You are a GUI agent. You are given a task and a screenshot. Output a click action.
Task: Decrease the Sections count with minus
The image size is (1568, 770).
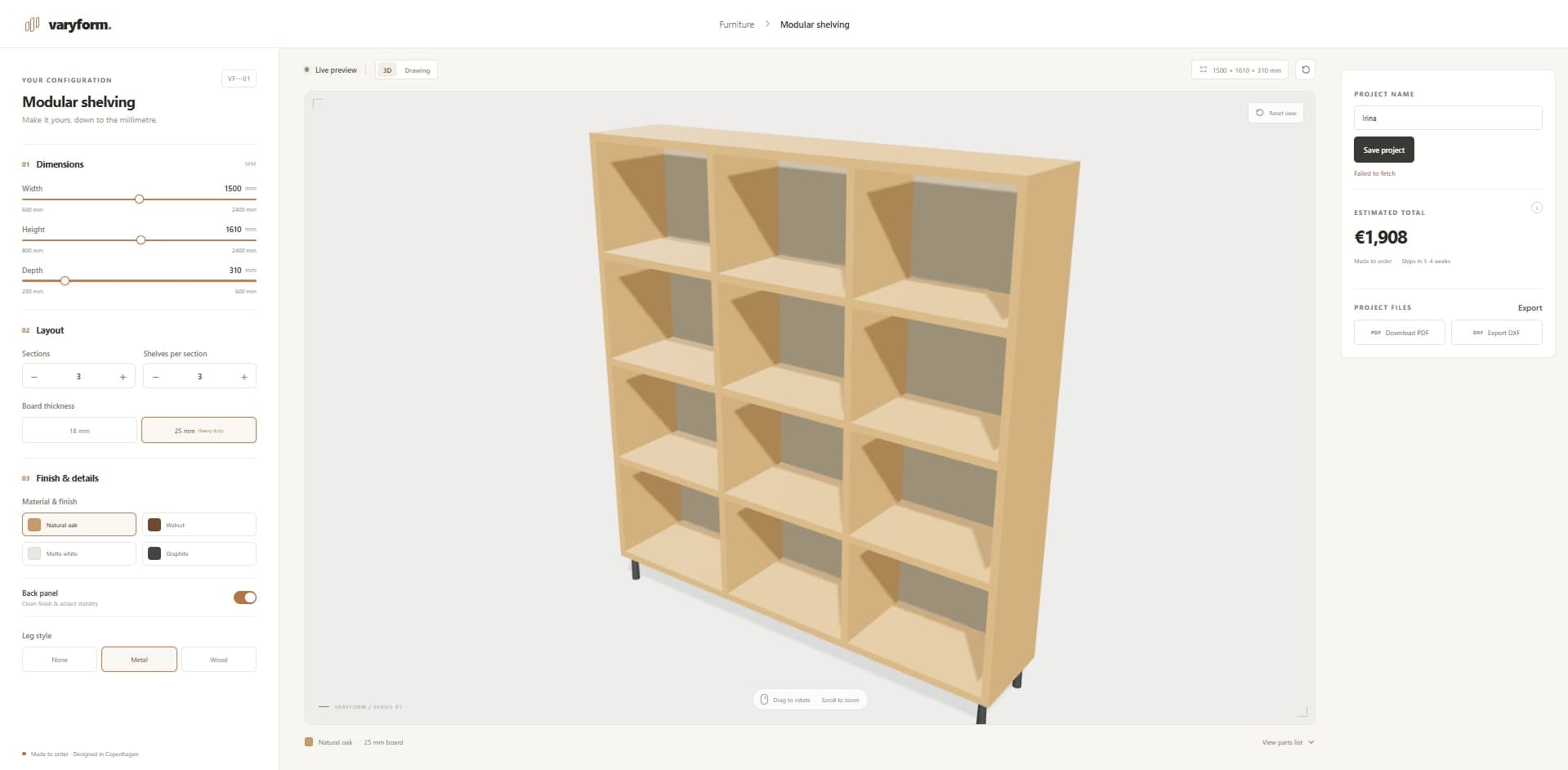pos(34,377)
